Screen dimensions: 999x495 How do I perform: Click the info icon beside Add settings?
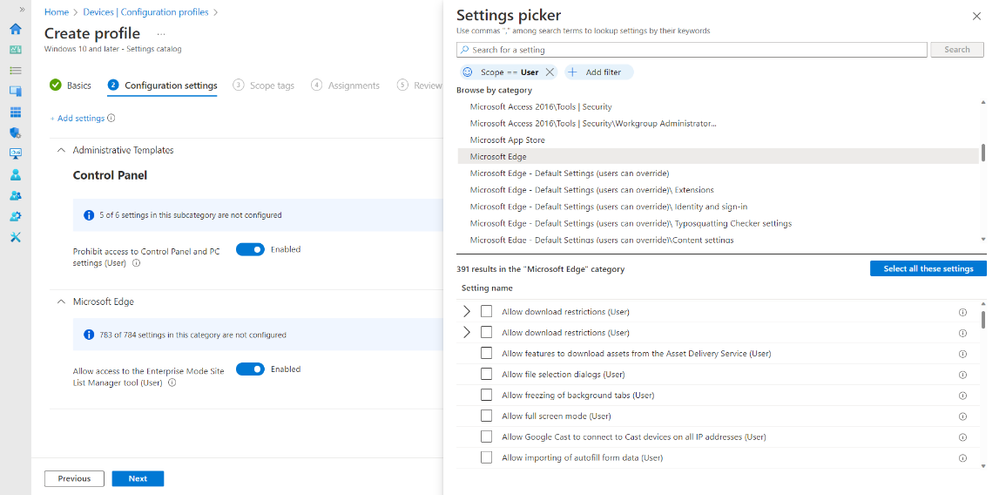click(111, 118)
